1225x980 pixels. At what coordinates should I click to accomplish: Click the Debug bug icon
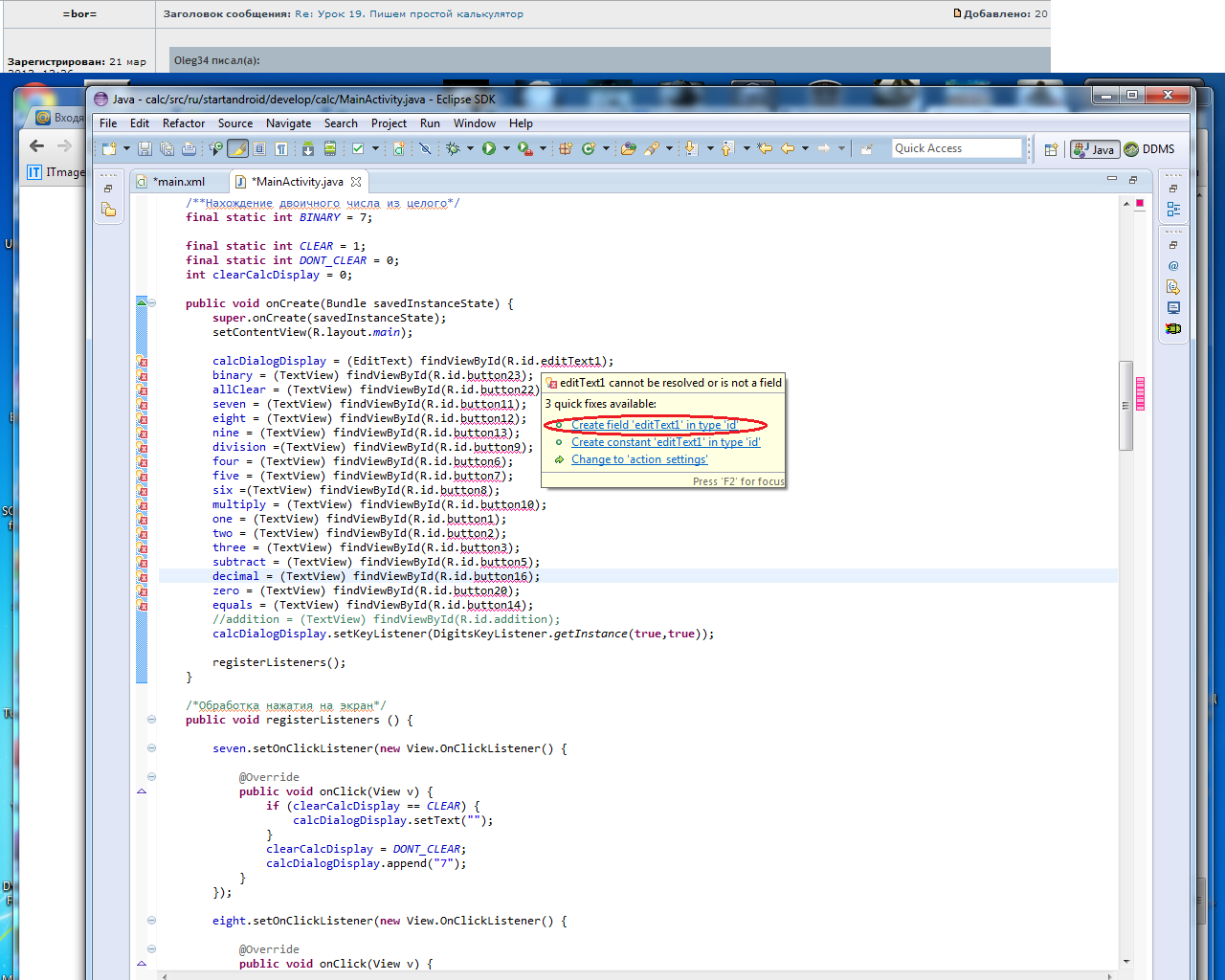click(x=452, y=148)
